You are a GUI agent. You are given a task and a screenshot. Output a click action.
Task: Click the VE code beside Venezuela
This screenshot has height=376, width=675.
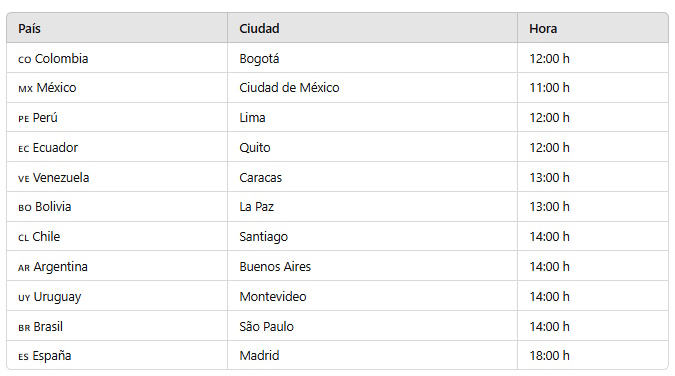click(24, 179)
